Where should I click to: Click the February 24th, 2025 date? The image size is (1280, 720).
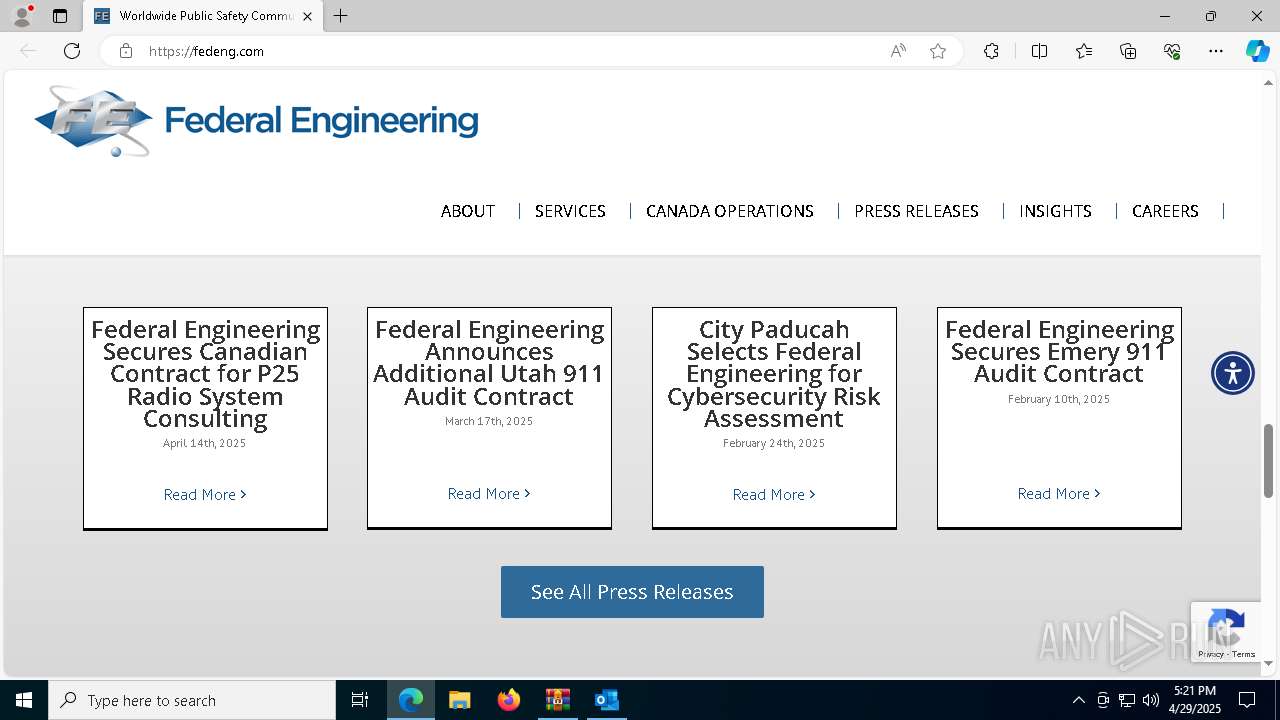point(774,443)
